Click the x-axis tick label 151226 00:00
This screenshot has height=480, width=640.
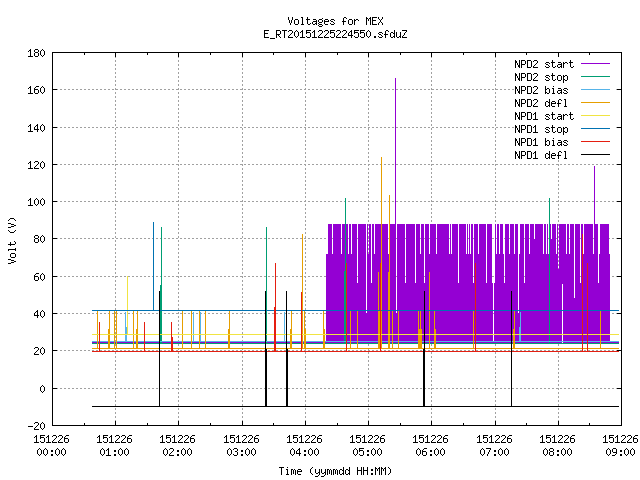pyautogui.click(x=51, y=446)
